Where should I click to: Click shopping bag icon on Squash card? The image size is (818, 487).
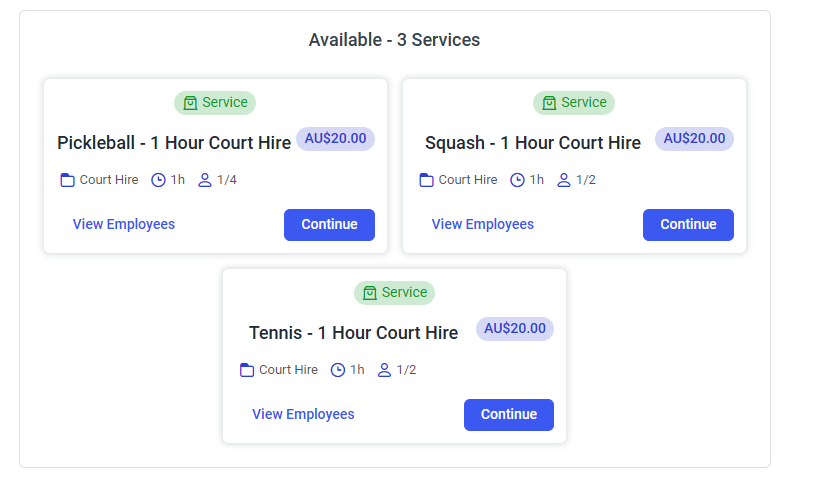click(549, 103)
